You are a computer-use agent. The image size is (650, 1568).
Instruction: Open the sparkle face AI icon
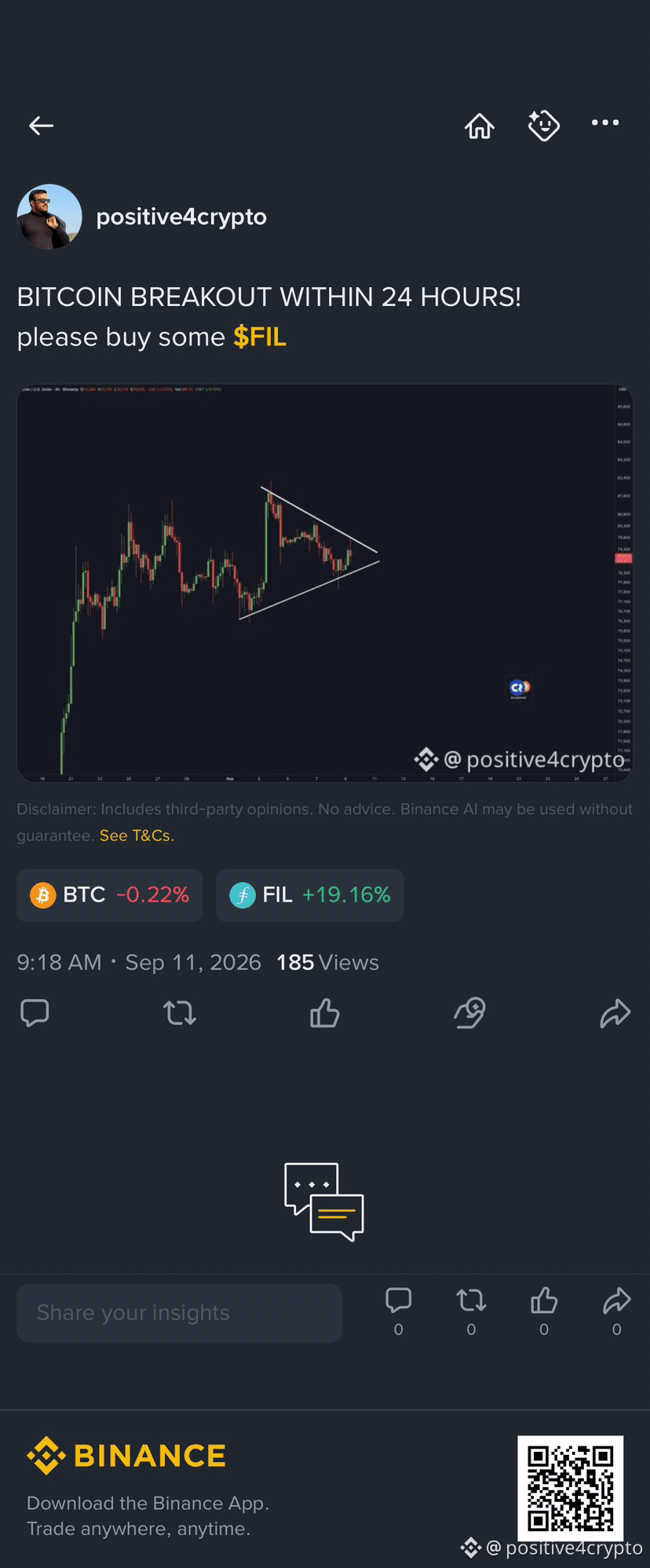[x=543, y=126]
